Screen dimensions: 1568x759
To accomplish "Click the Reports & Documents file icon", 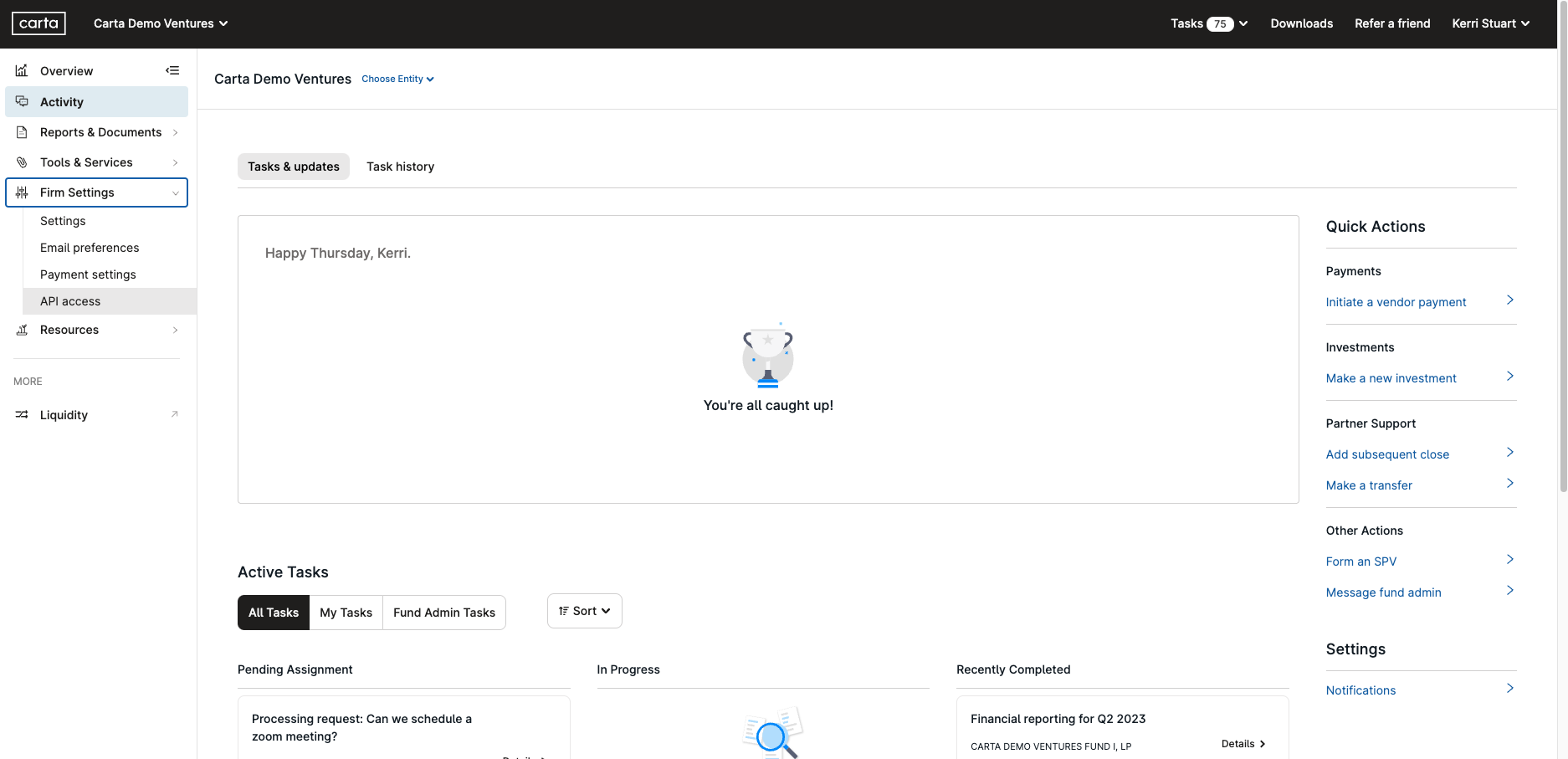I will tap(22, 132).
